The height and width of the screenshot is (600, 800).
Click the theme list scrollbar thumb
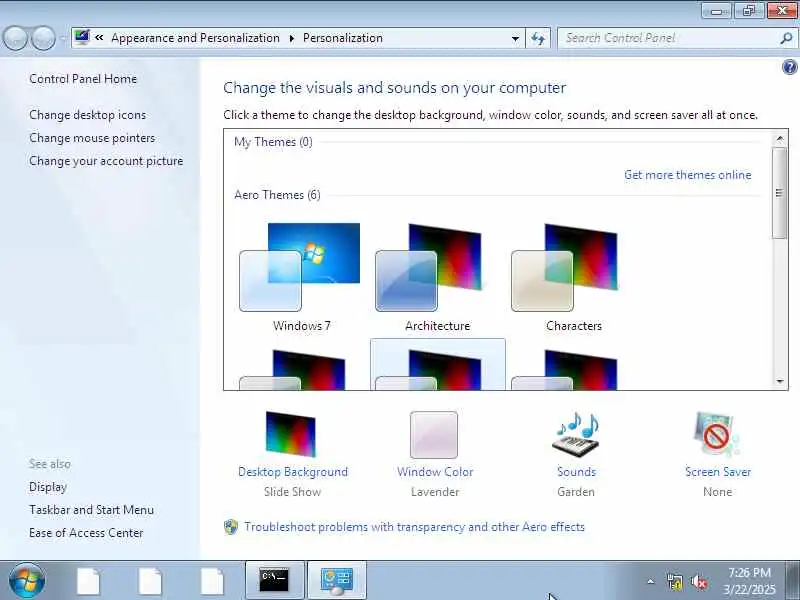pyautogui.click(x=779, y=193)
